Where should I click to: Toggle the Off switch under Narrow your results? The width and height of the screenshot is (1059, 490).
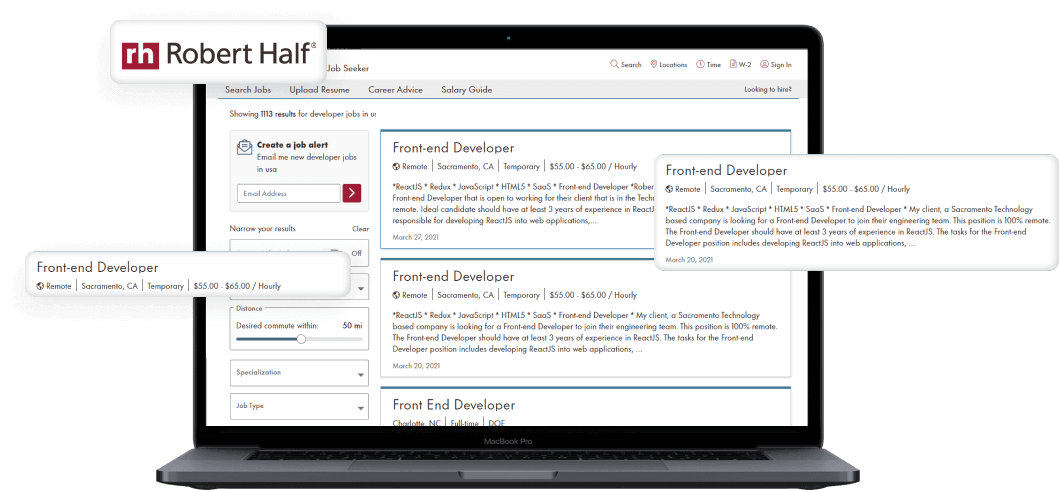355,253
